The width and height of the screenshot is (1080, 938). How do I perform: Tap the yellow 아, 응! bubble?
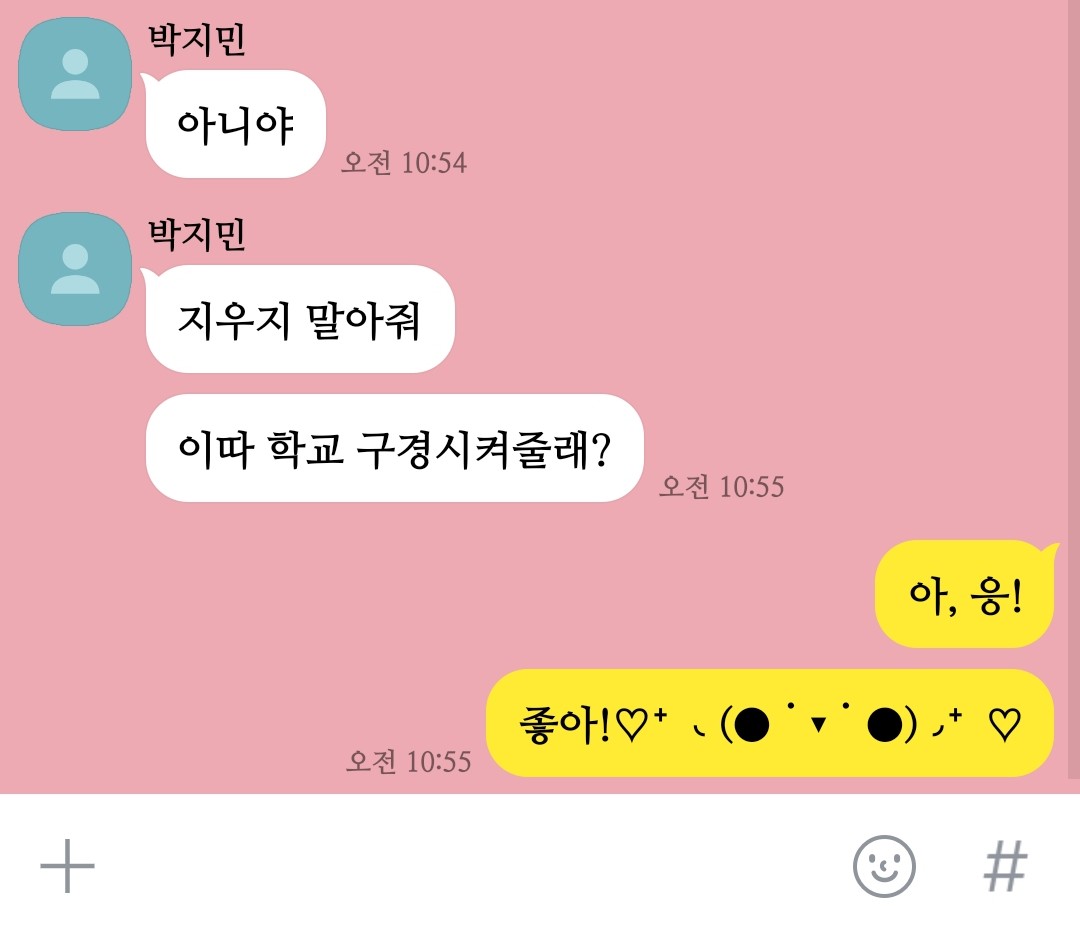(x=964, y=594)
